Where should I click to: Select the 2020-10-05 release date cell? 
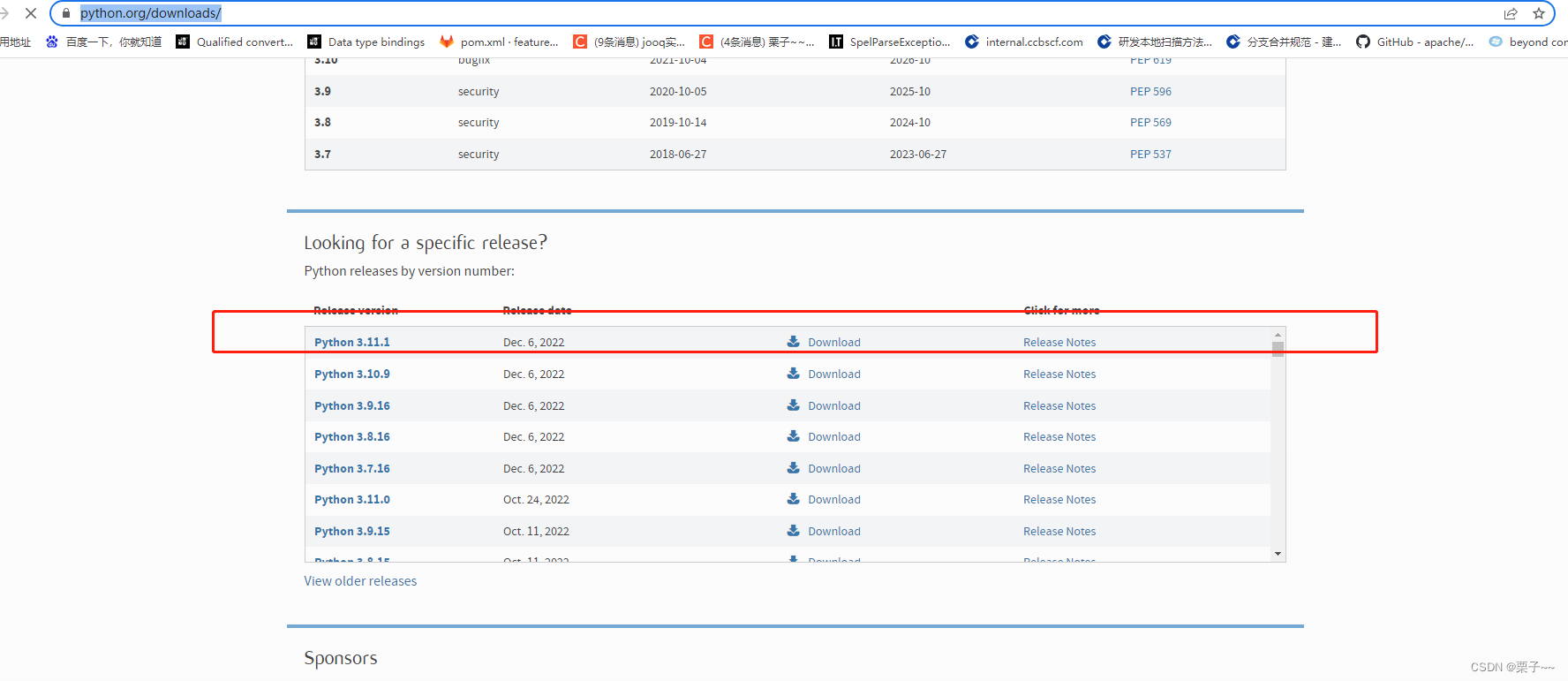678,91
